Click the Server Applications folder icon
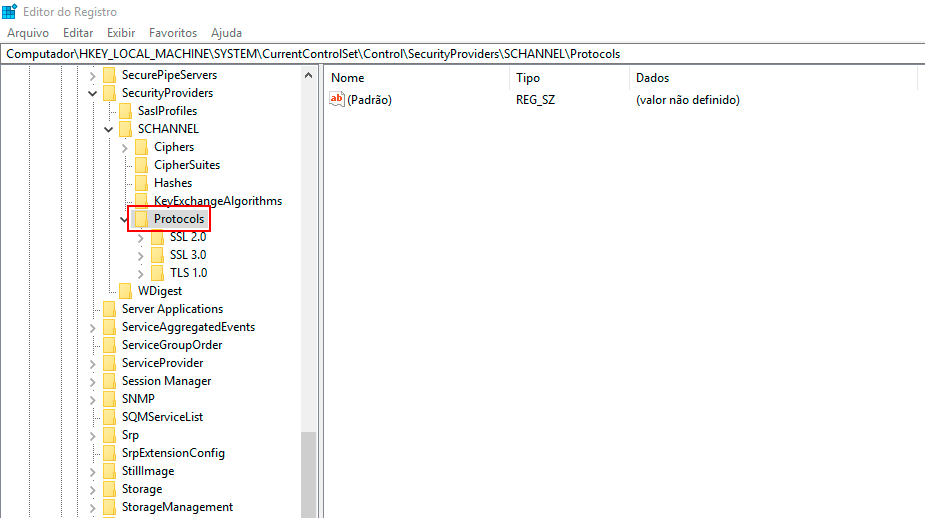The width and height of the screenshot is (925, 518). (x=109, y=309)
